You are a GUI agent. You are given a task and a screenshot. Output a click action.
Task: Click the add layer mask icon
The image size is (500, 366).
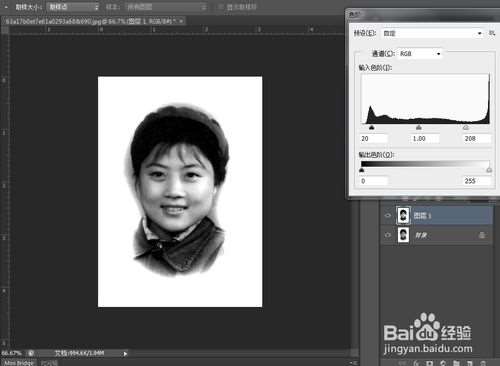click(x=430, y=363)
